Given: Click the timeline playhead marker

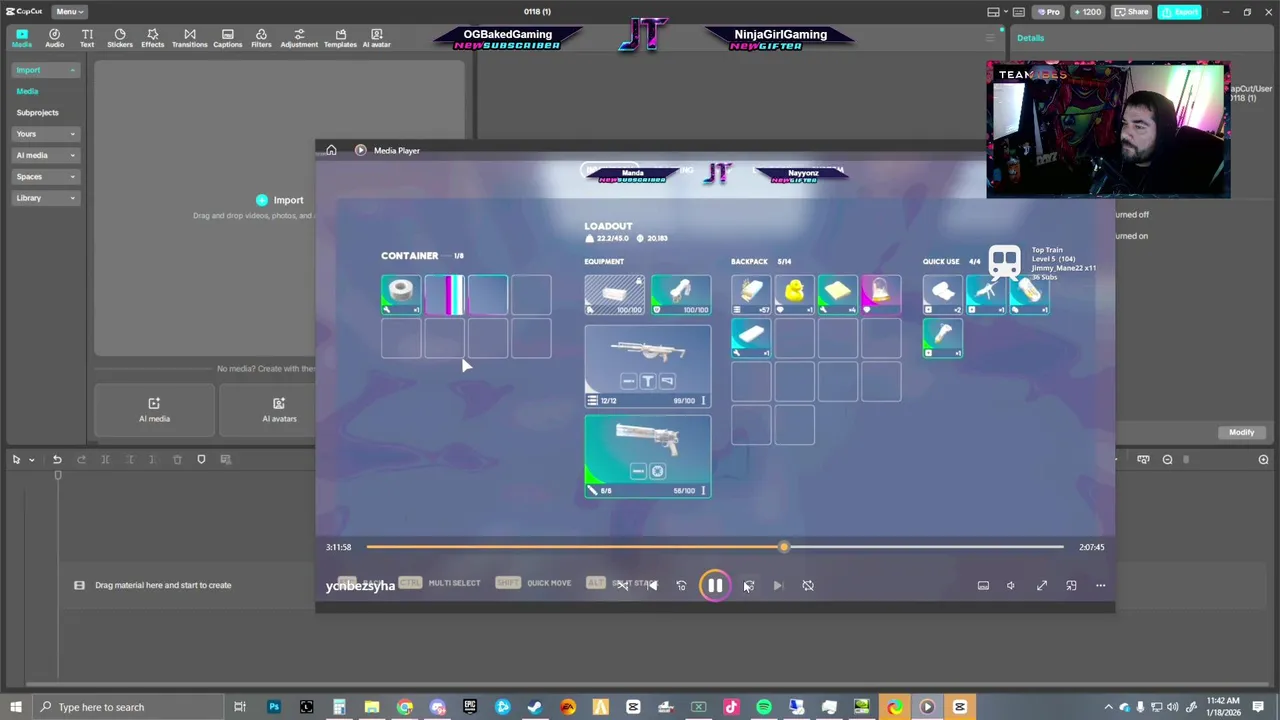Looking at the screenshot, I should click(58, 476).
